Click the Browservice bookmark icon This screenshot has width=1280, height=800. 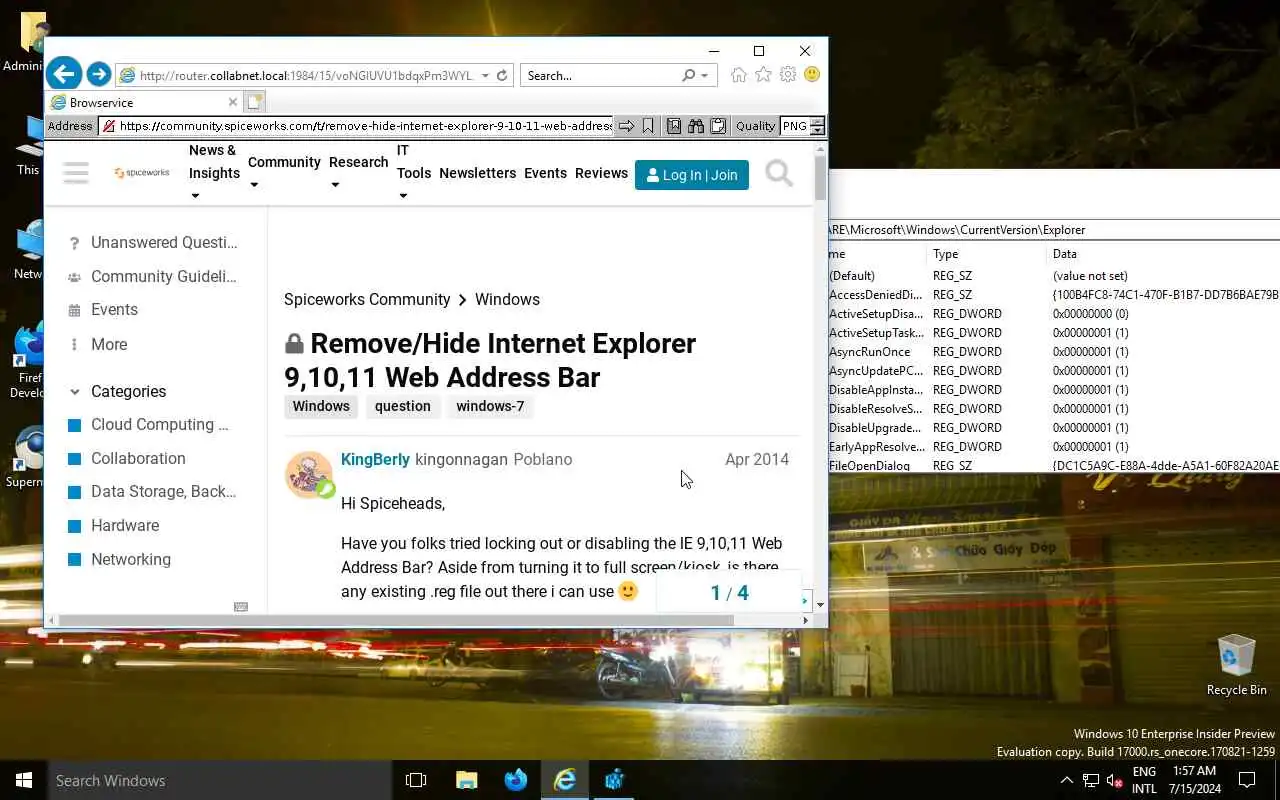click(x=648, y=126)
